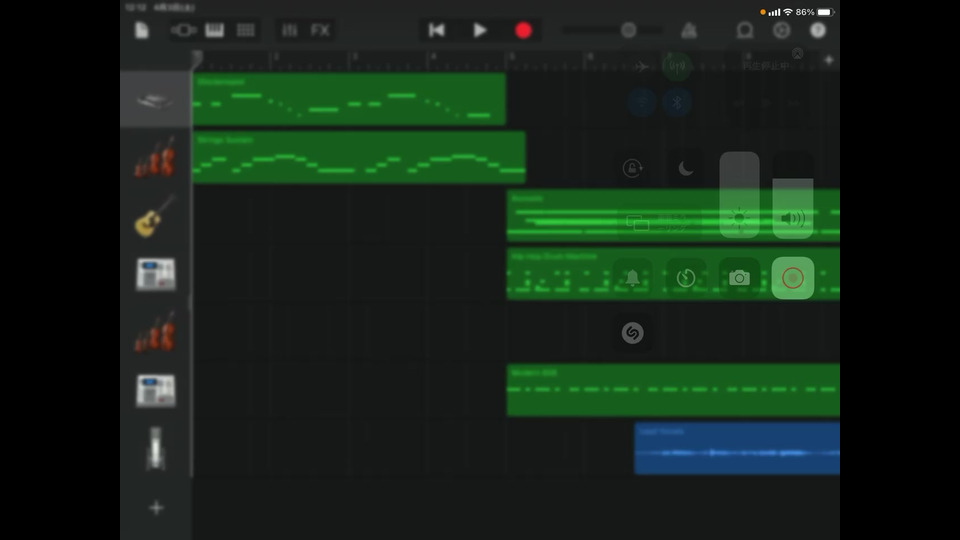Image resolution: width=960 pixels, height=540 pixels.
Task: Switch to the keyboard instrument view
Action: (214, 30)
